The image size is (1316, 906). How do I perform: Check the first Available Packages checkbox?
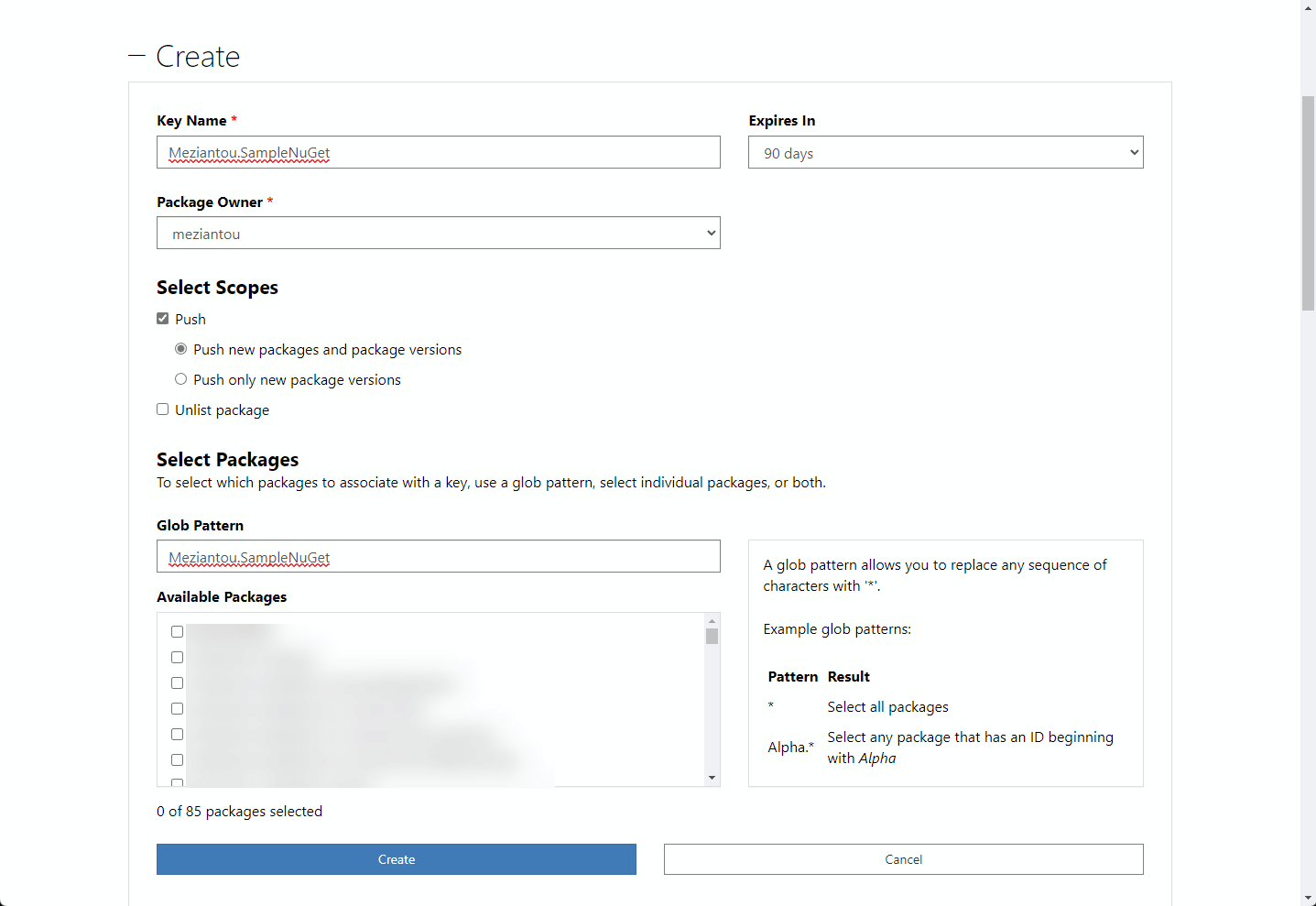tap(178, 632)
